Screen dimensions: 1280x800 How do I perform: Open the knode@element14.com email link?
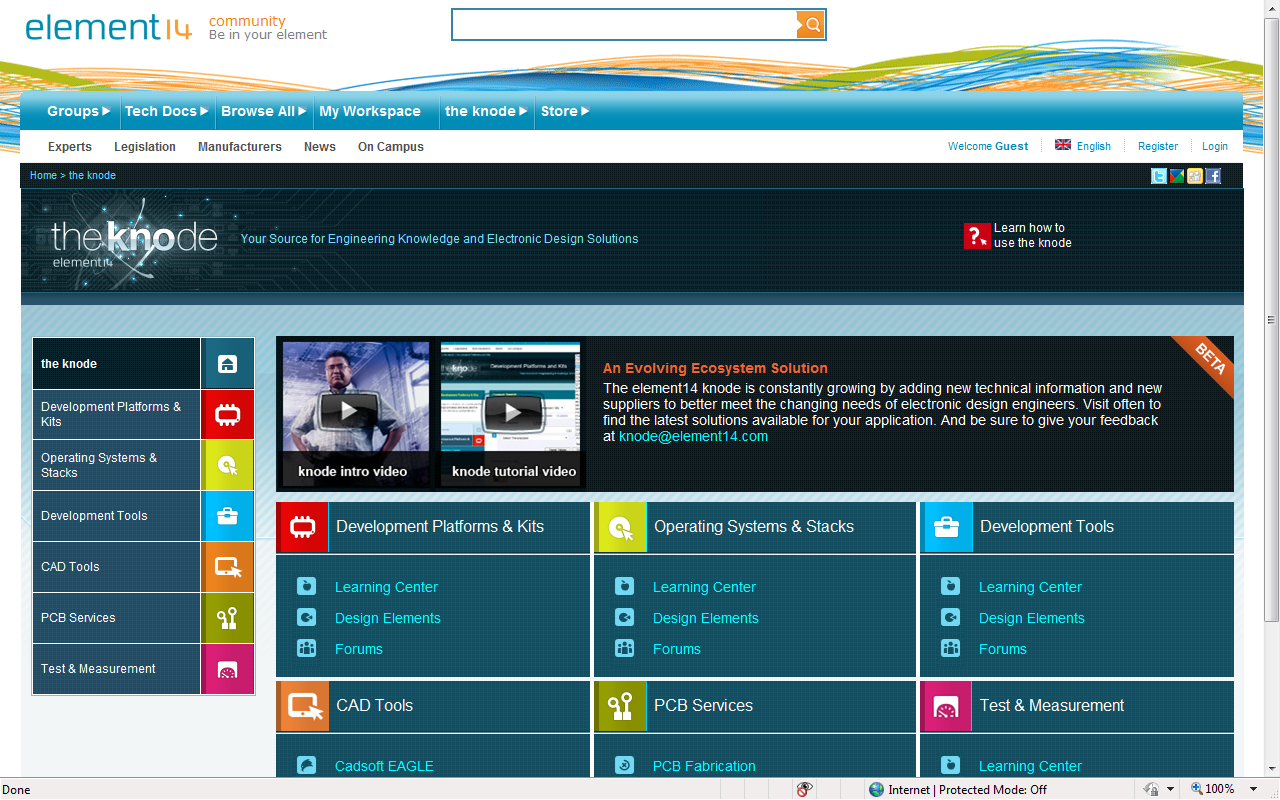point(693,436)
